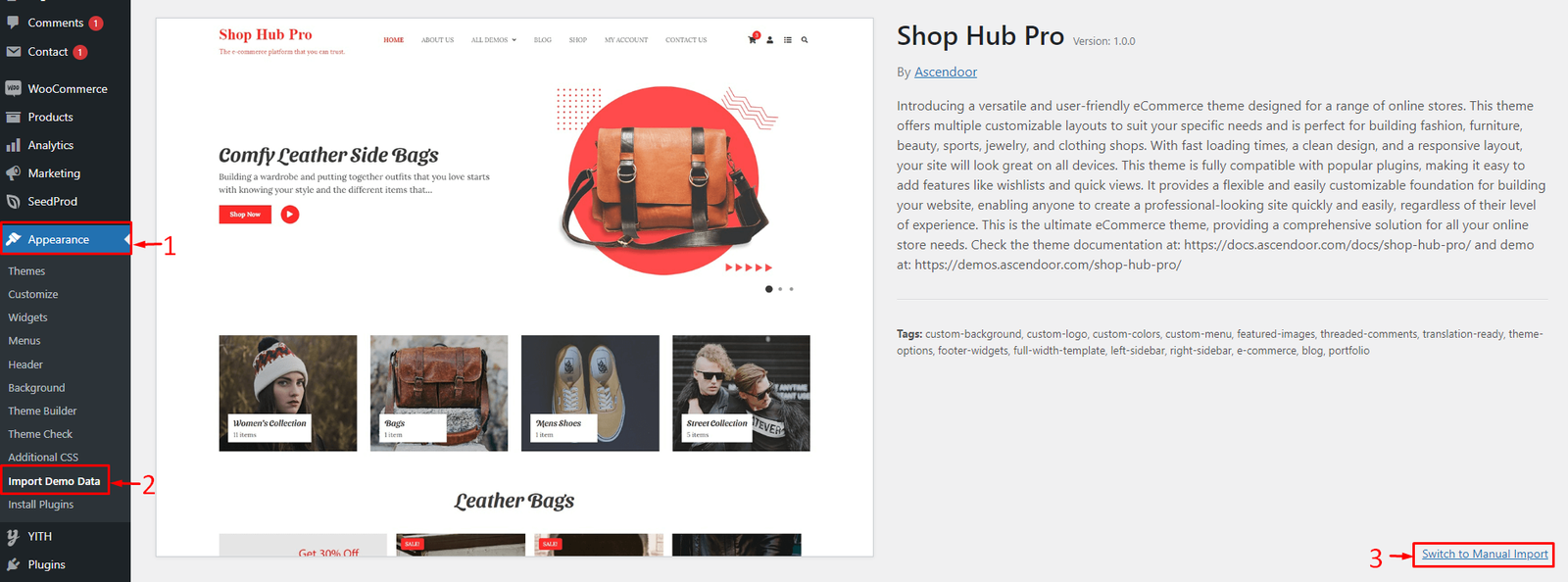
Task: Click the YITH sidebar icon
Action: [13, 537]
